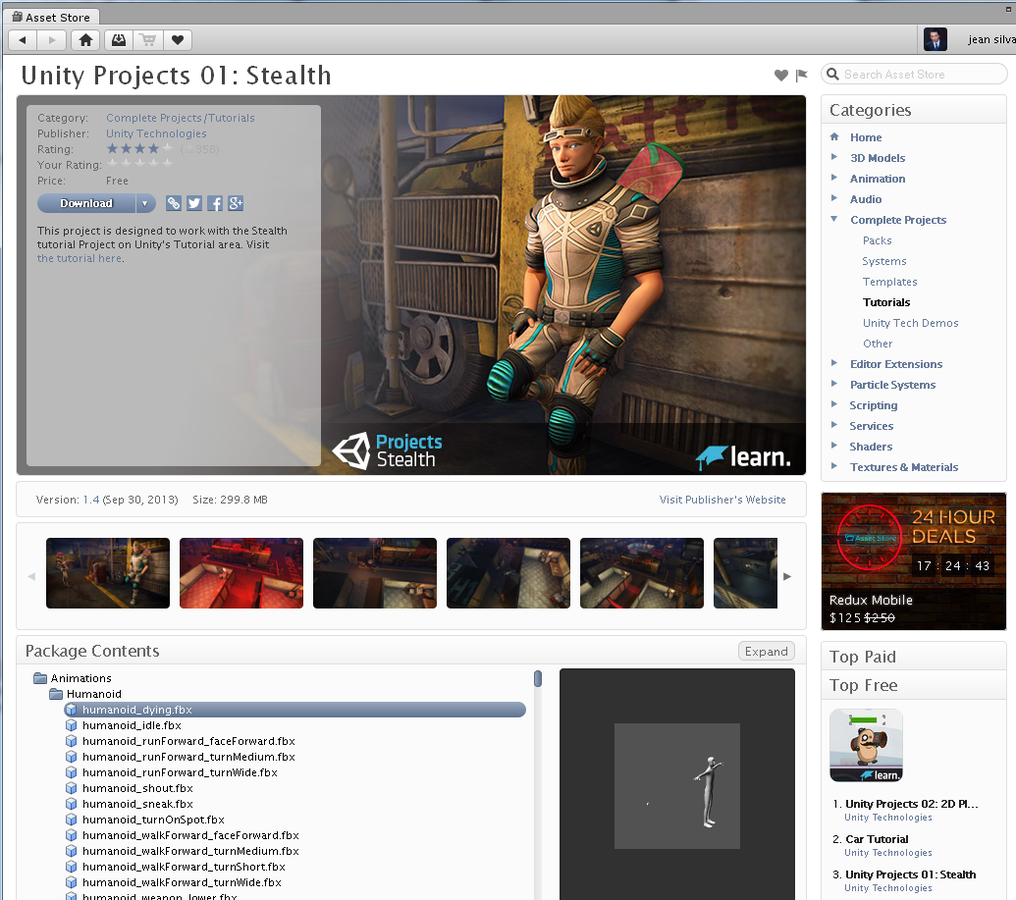Image resolution: width=1016 pixels, height=900 pixels.
Task: Follow 'the tutorial here' link
Action: (80, 259)
